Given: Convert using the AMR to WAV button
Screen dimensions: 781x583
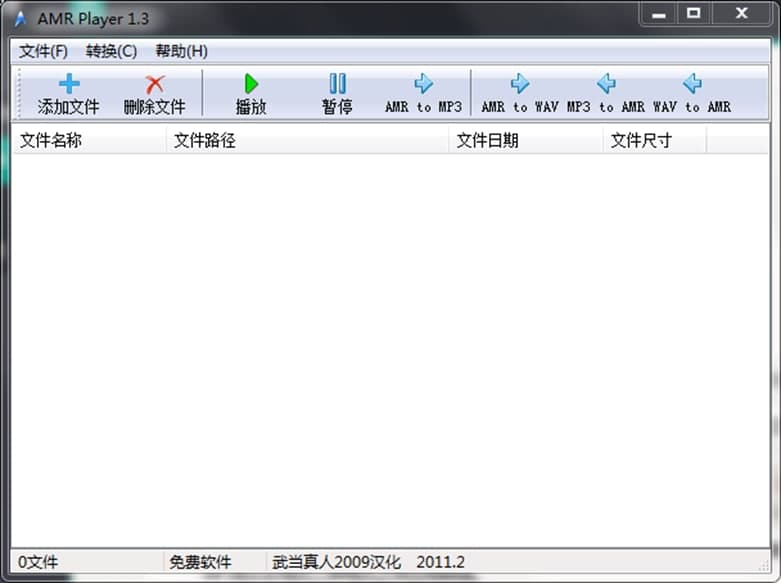Looking at the screenshot, I should tap(520, 94).
